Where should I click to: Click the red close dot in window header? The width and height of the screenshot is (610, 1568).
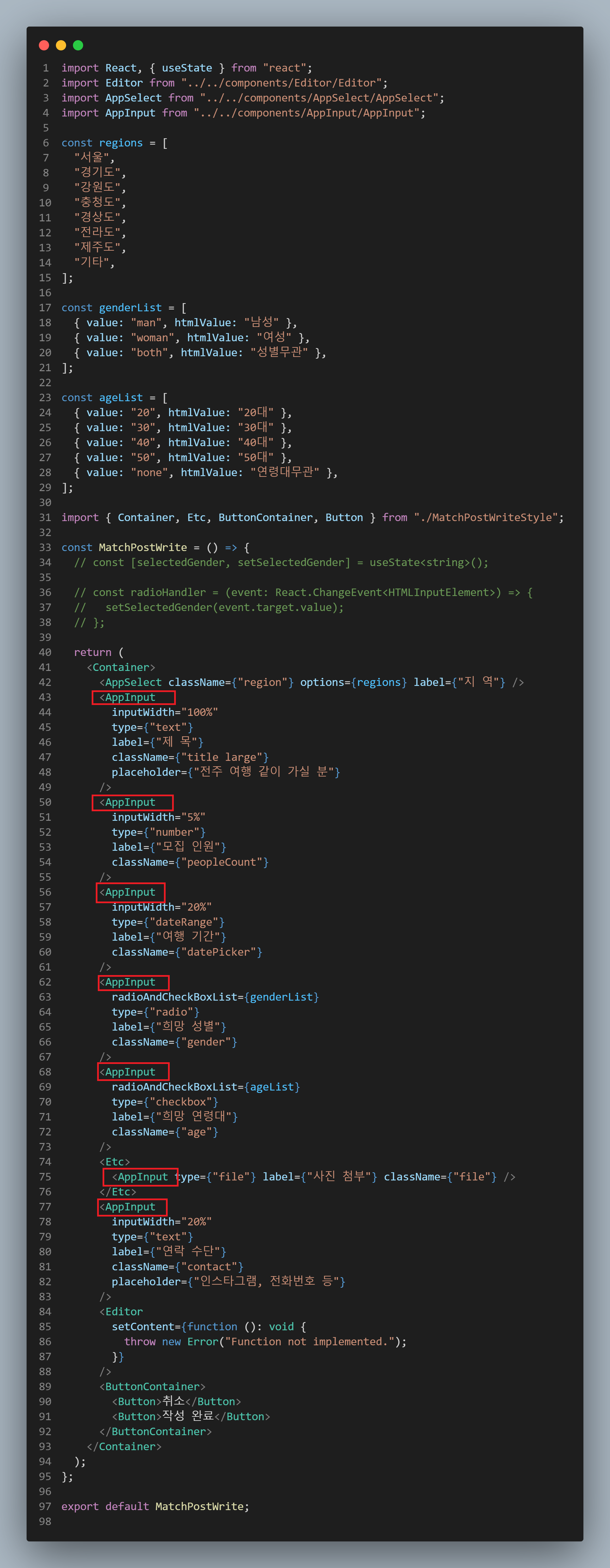[44, 45]
